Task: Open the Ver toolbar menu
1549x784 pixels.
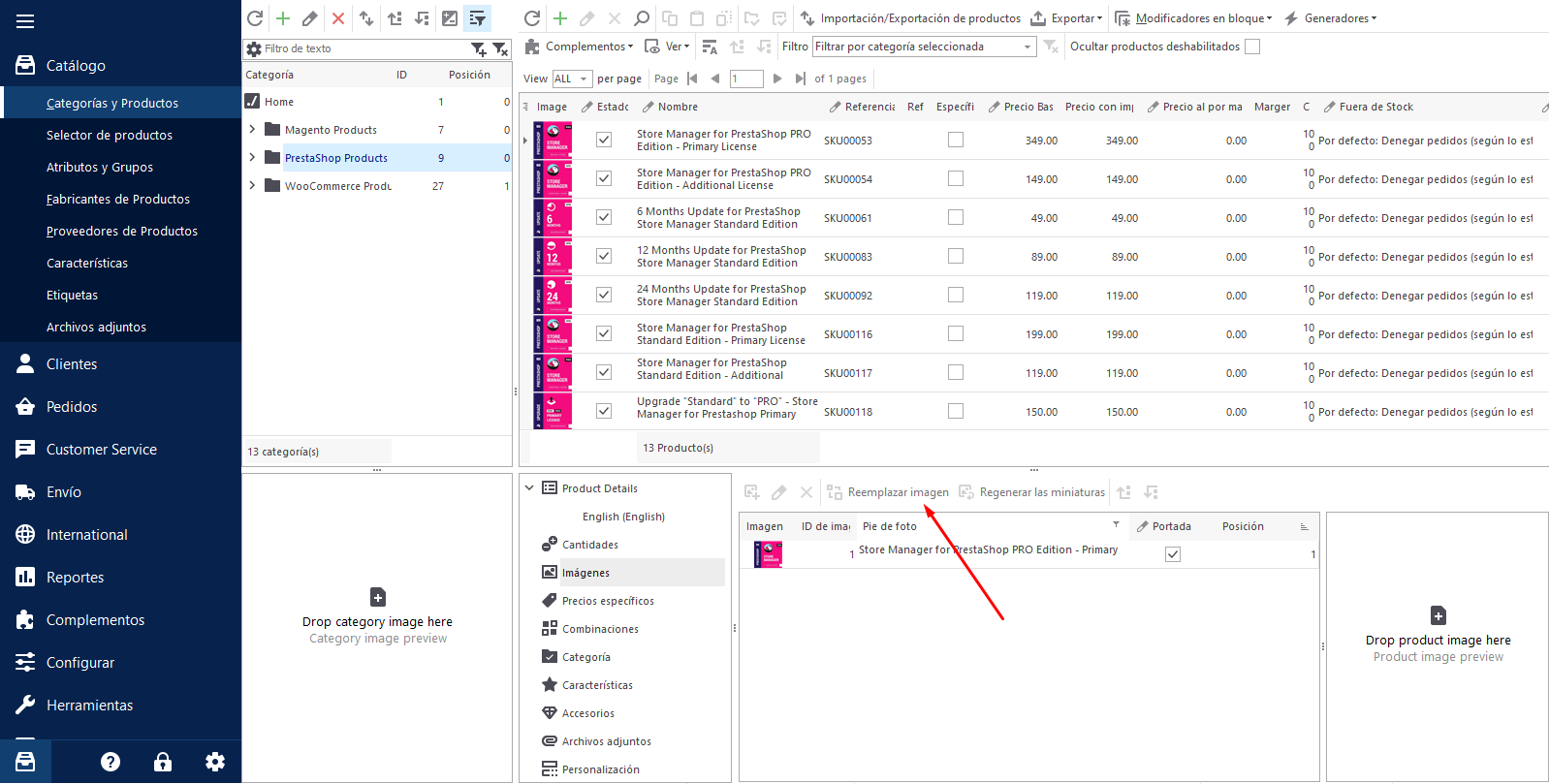Action: click(x=668, y=47)
